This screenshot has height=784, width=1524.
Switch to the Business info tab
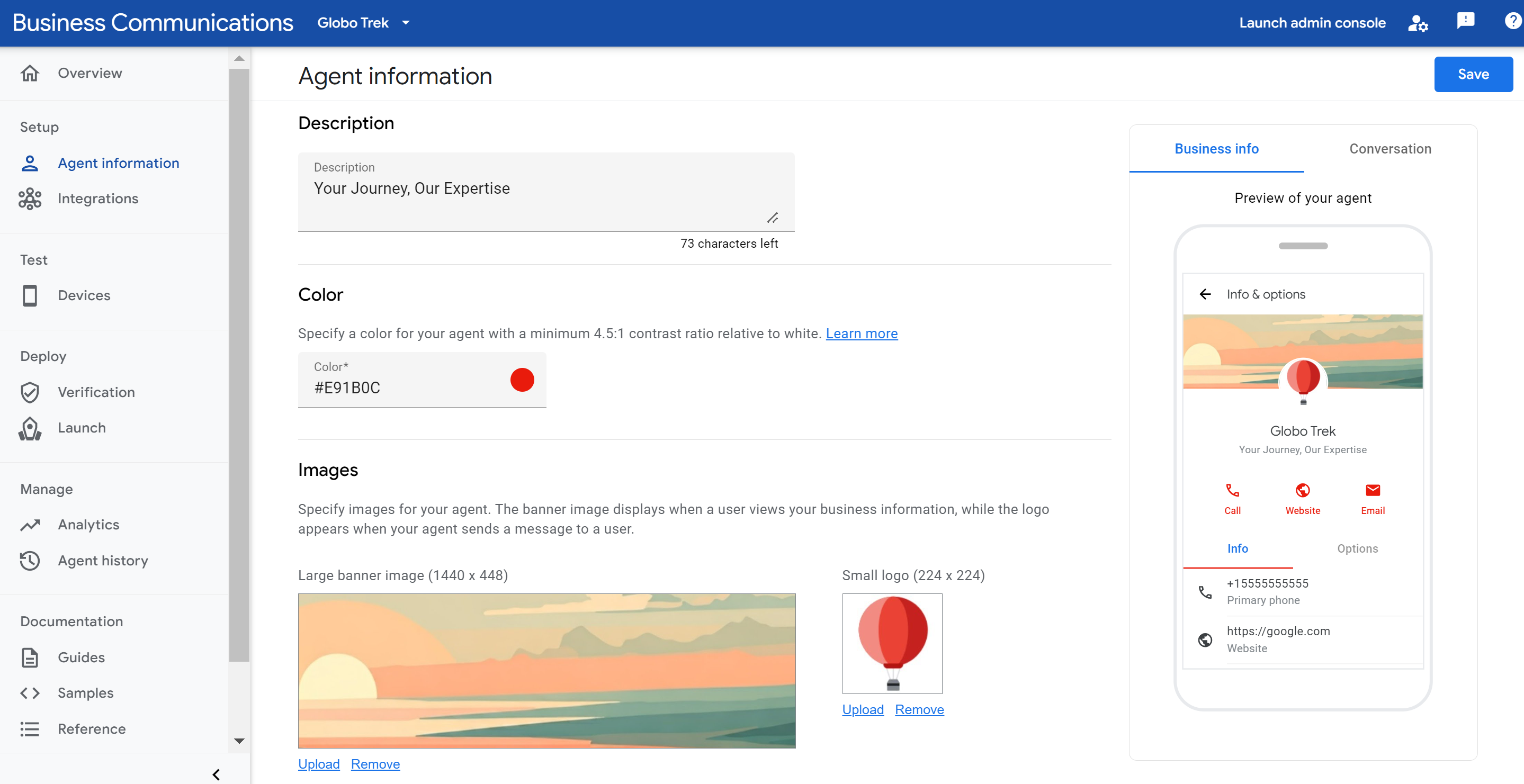1216,148
